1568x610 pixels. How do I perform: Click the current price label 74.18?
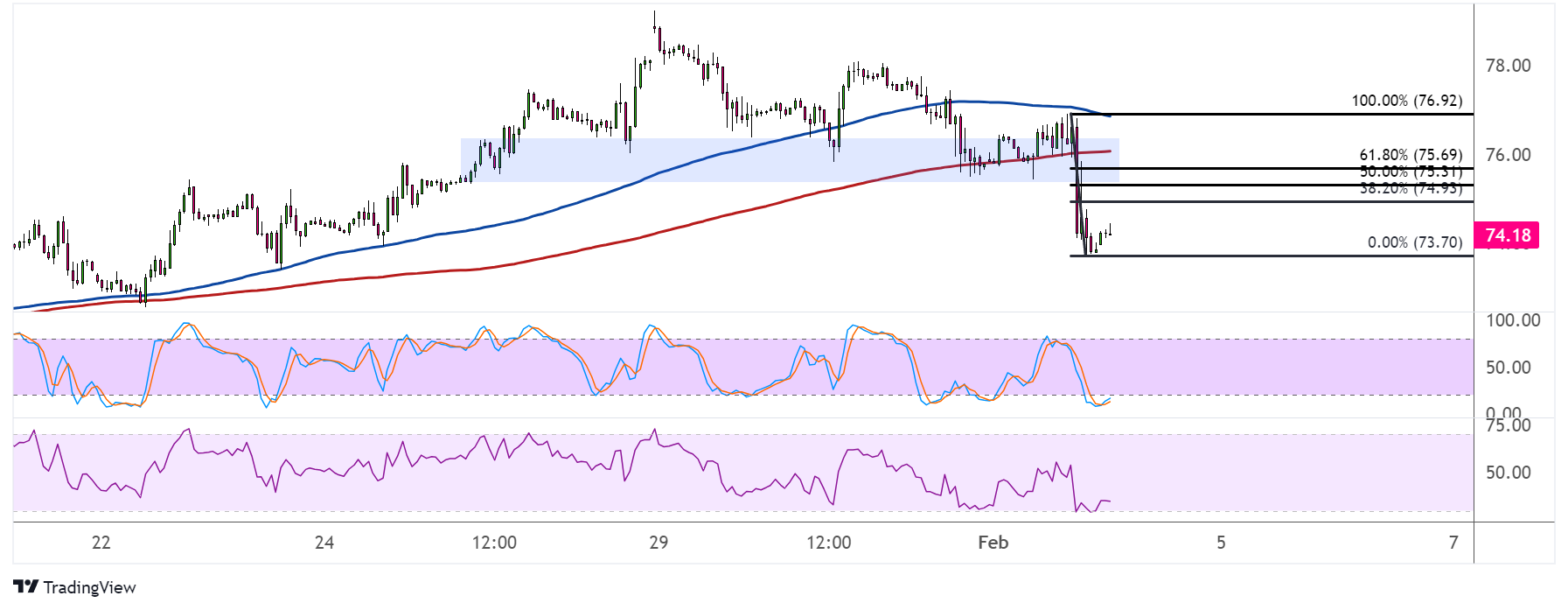1508,235
